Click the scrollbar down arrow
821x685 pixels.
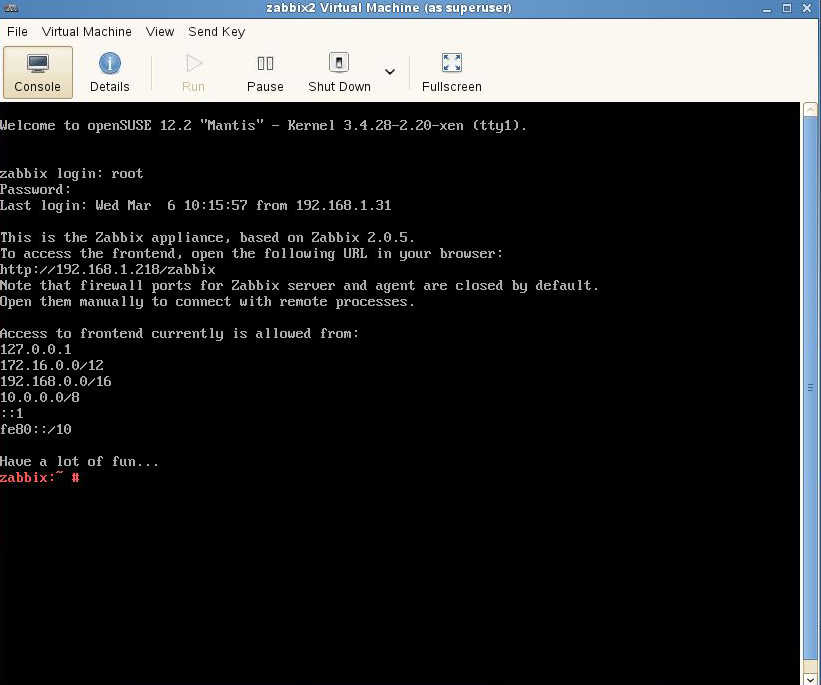810,679
